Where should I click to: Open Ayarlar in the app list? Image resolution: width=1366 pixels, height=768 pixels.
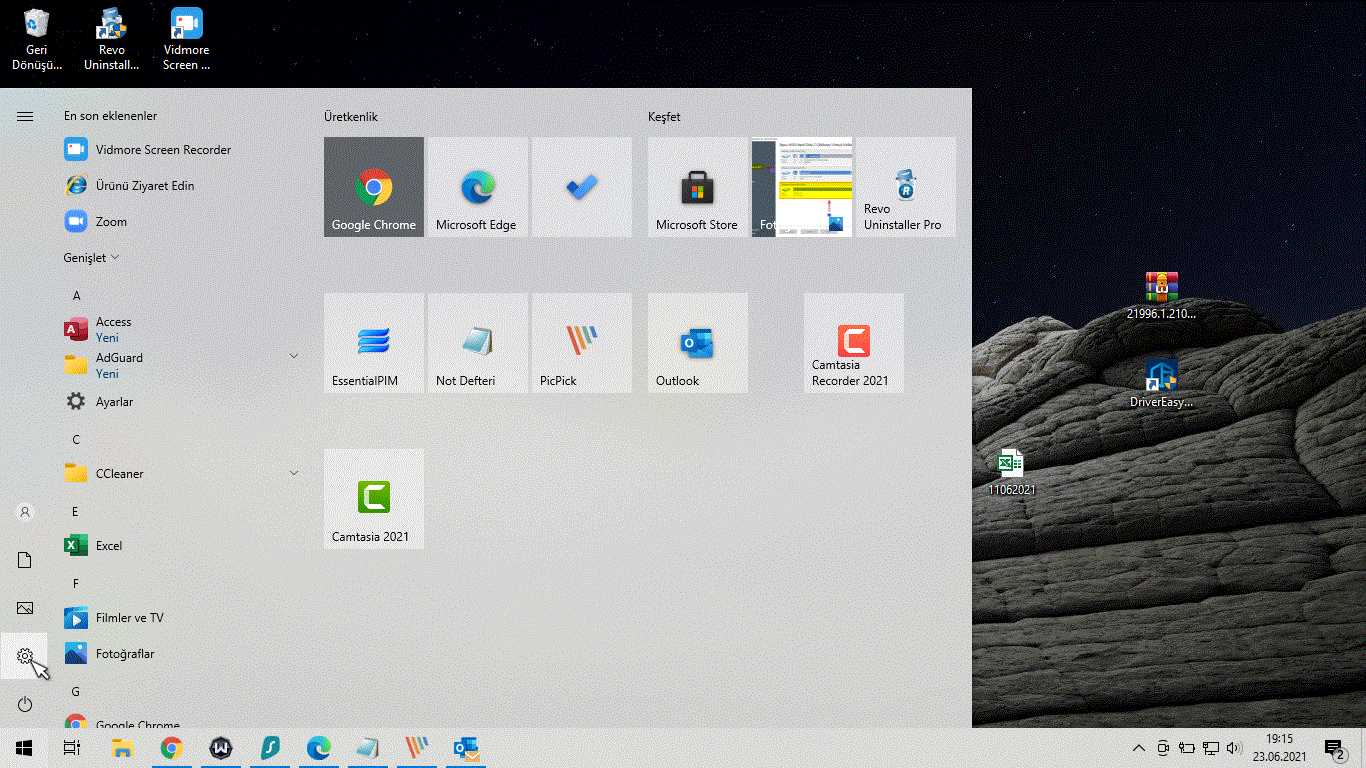click(180, 402)
